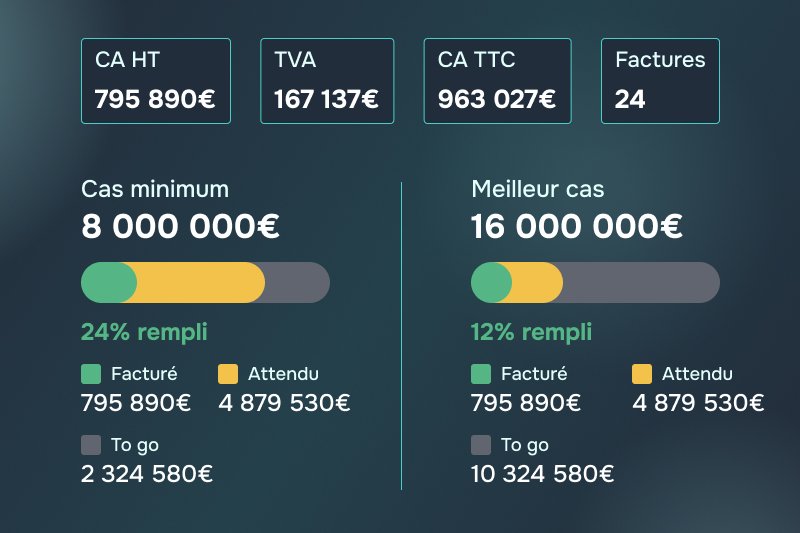The width and height of the screenshot is (800, 533).
Task: Select the 24% rempli label
Action: coord(144,333)
